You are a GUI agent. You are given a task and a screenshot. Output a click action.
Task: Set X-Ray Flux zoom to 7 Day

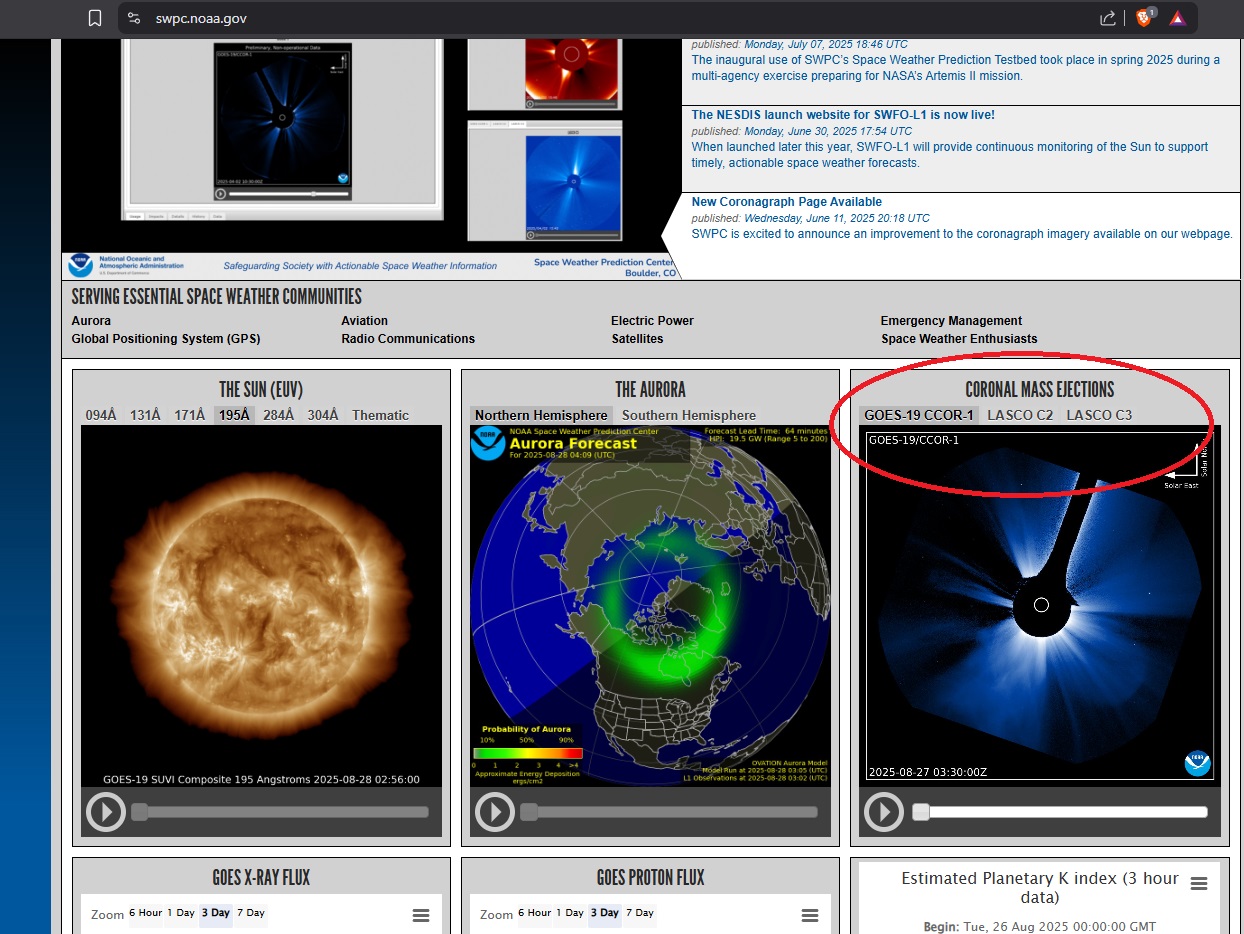click(250, 913)
